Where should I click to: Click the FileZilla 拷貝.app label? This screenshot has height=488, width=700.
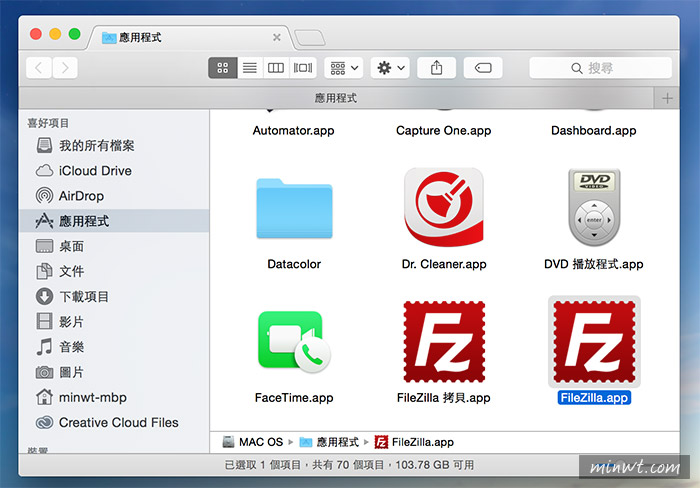[x=444, y=397]
